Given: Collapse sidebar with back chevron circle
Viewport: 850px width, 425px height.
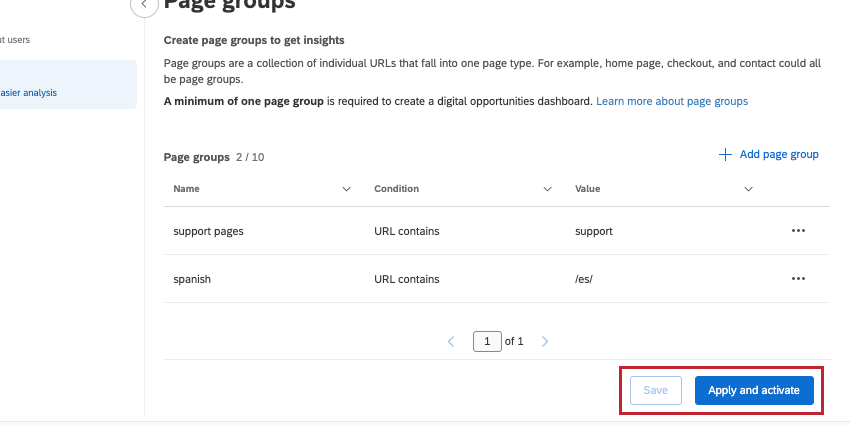Looking at the screenshot, I should pos(144,5).
